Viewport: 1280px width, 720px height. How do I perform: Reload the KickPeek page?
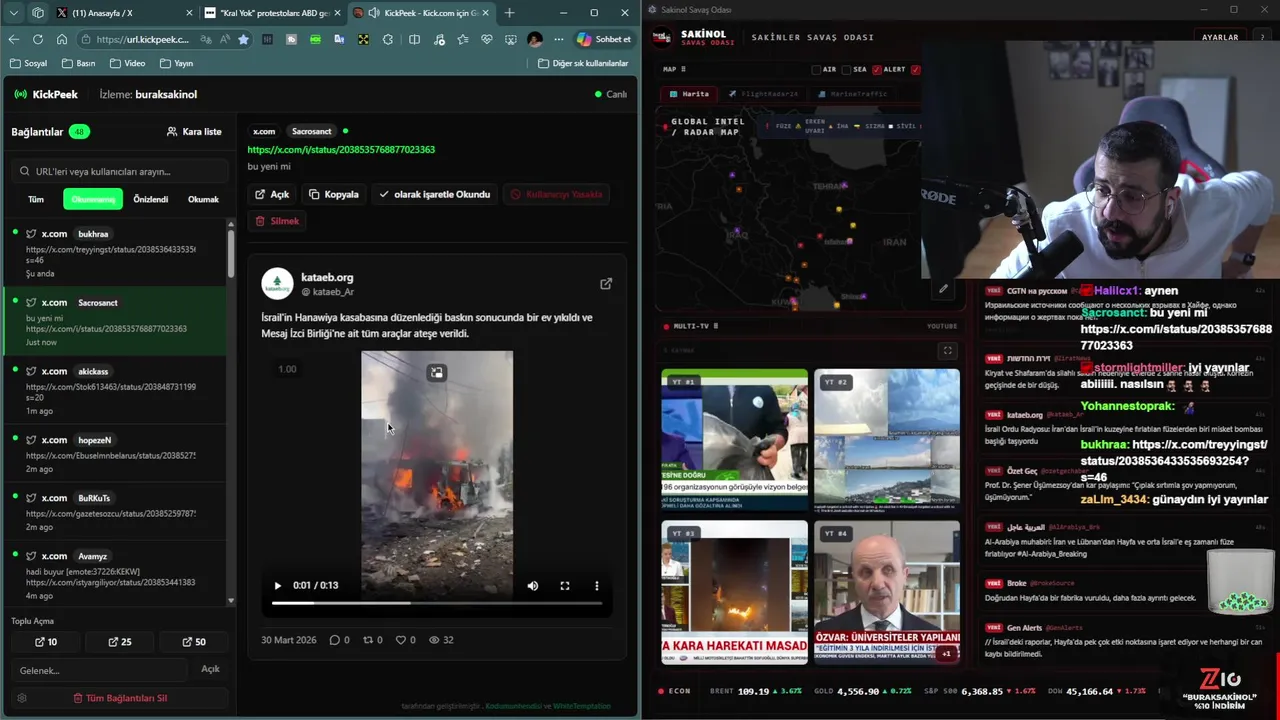tap(38, 39)
